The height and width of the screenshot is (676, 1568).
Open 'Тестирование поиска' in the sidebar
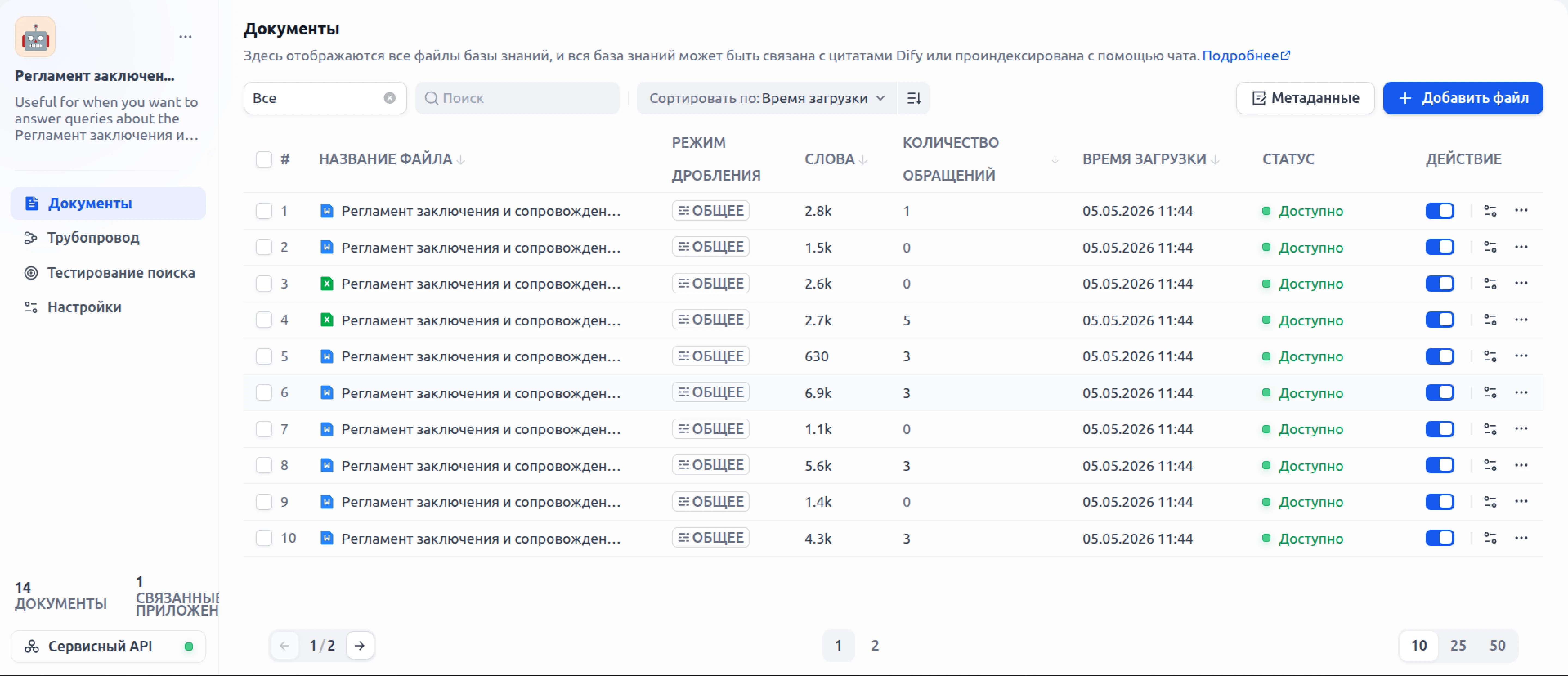click(108, 272)
